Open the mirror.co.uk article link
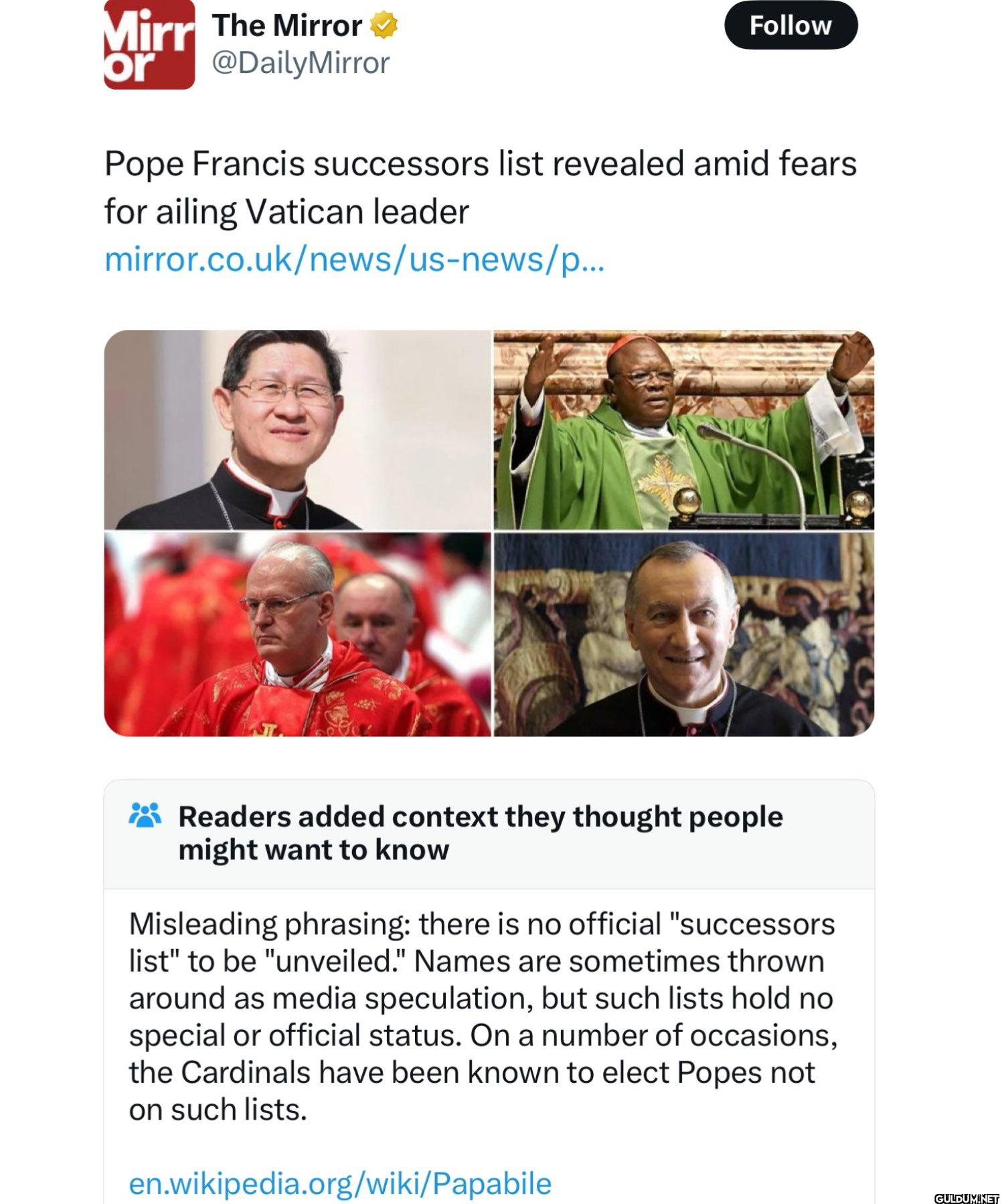 [355, 261]
